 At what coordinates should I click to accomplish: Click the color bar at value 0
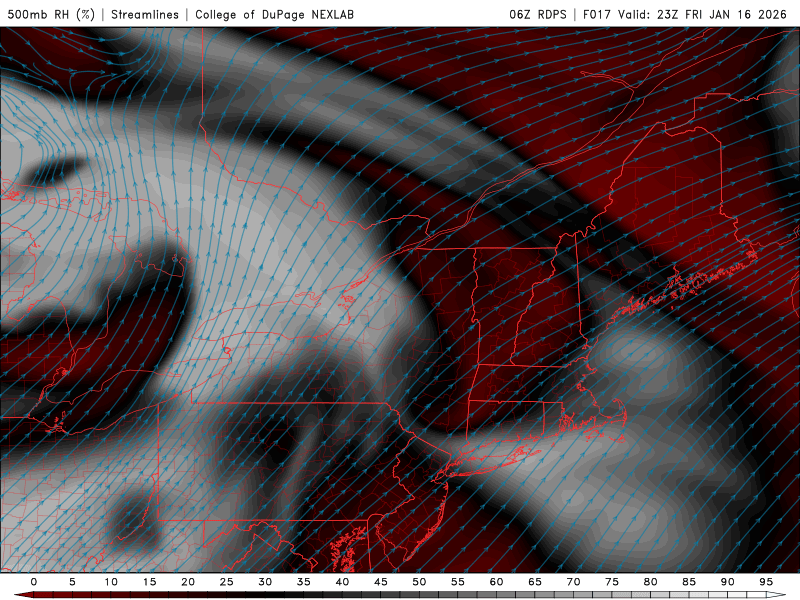click(x=34, y=595)
